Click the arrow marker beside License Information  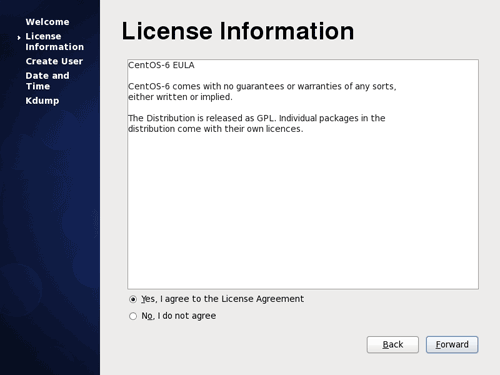click(19, 38)
